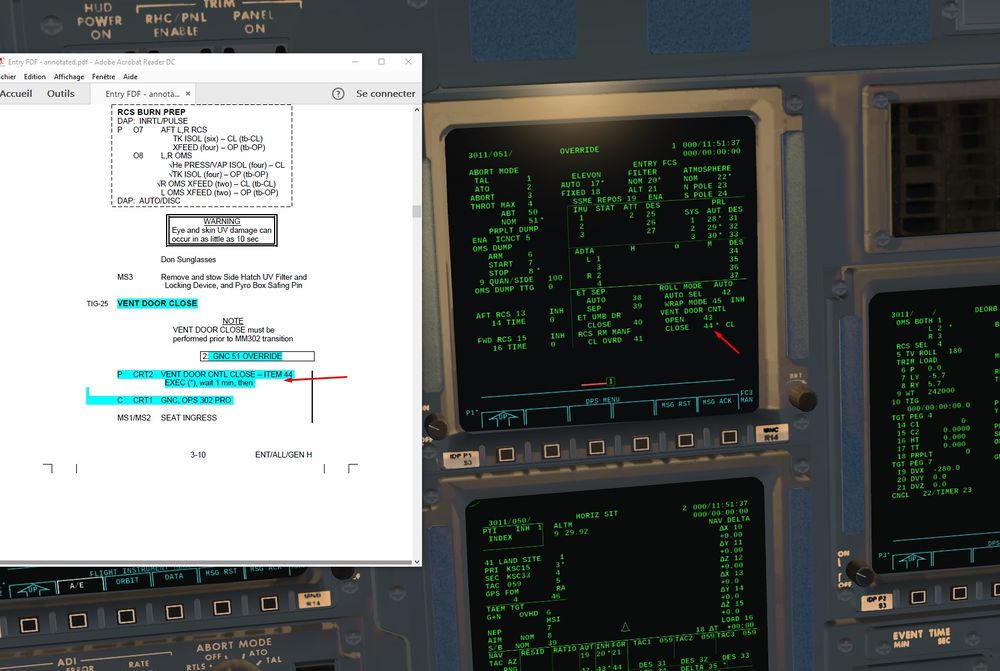Click the DATA soft label on lower-left display

(173, 576)
